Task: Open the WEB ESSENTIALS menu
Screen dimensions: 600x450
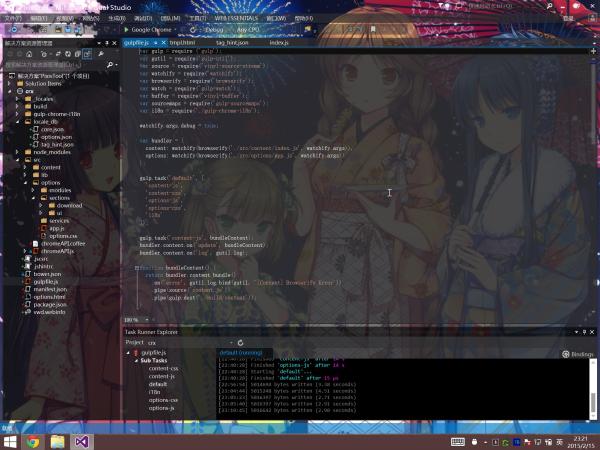Action: click(236, 18)
